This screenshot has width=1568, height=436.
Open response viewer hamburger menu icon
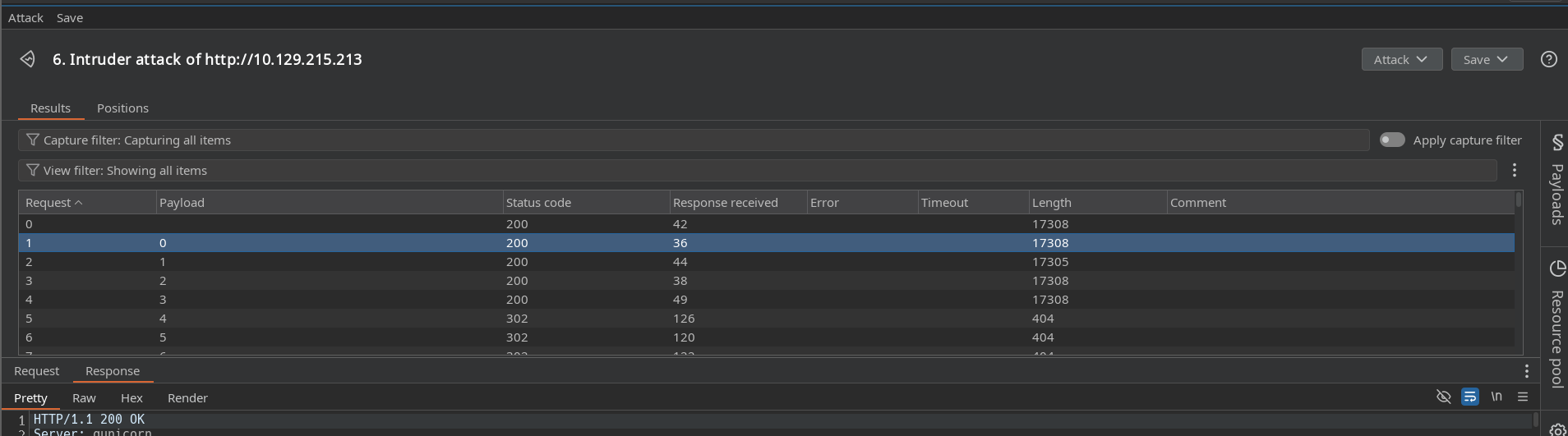1522,397
